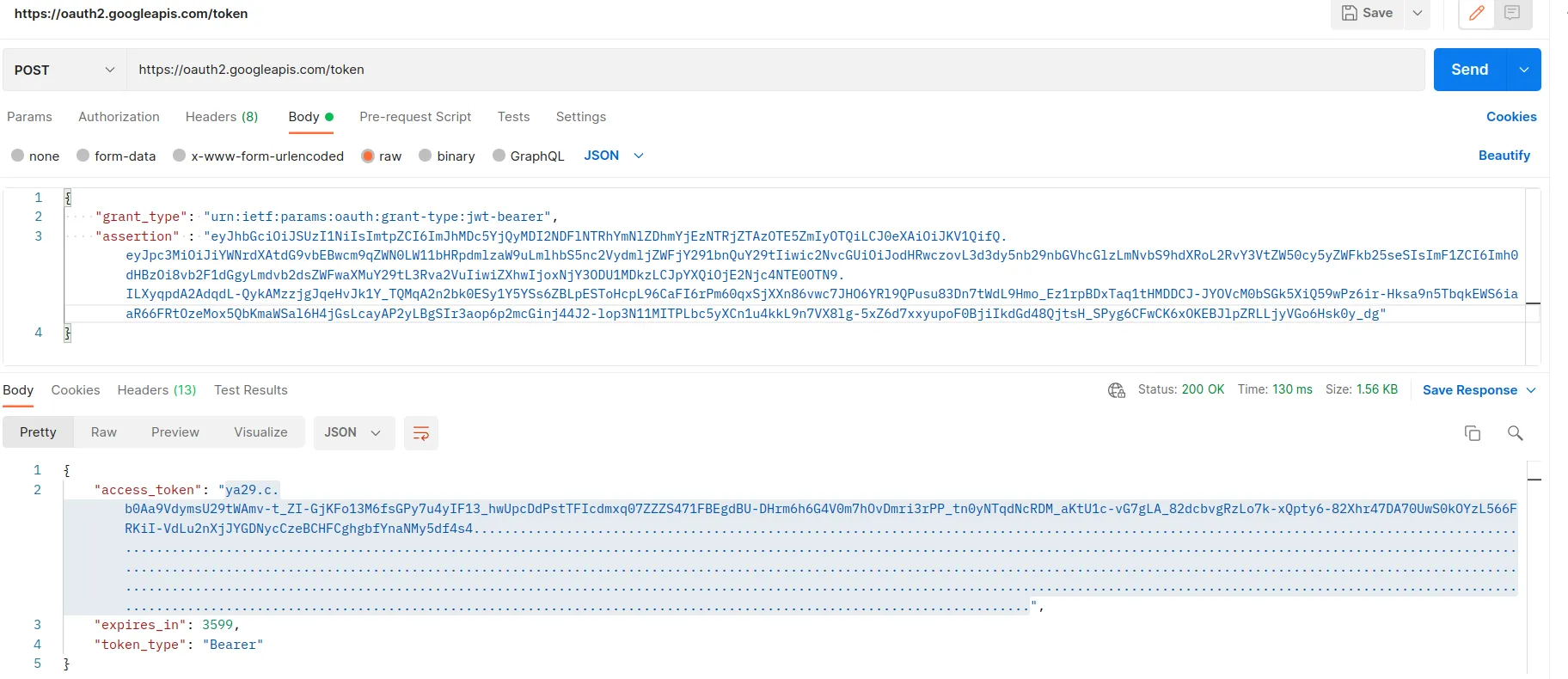Screen dimensions: 1568x679
Task: Select the form-data radio button
Action: [x=83, y=156]
